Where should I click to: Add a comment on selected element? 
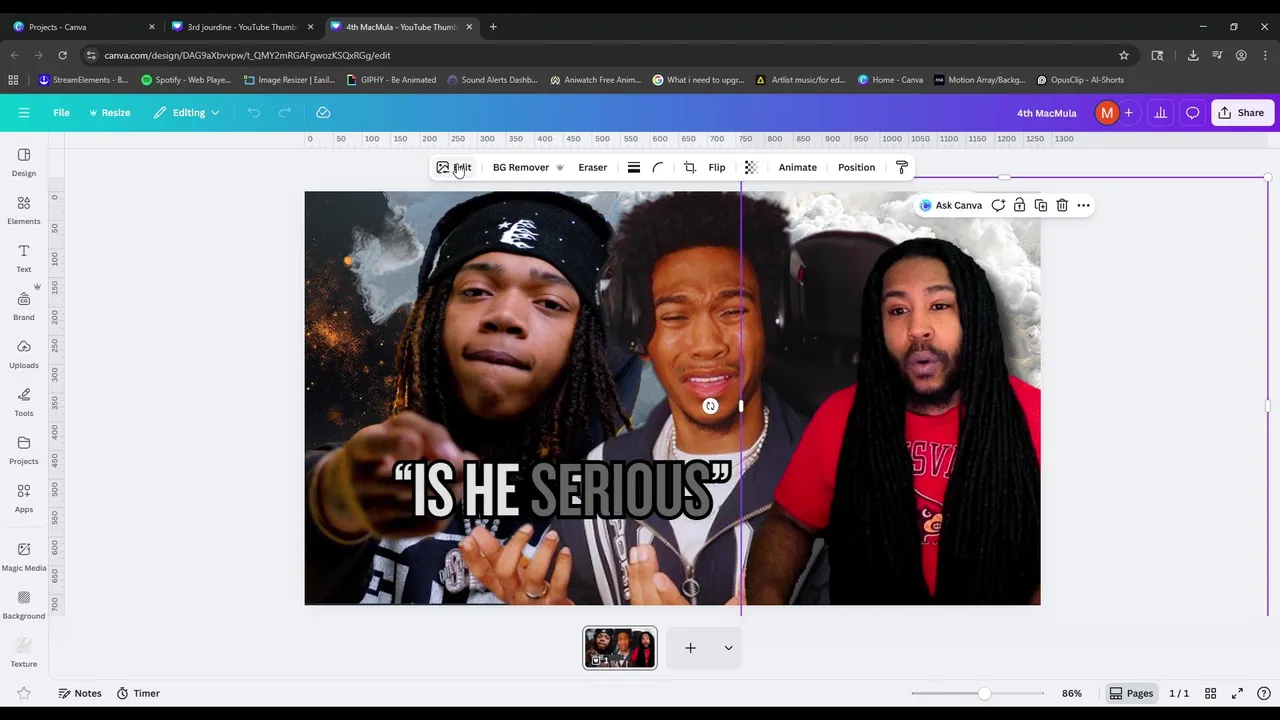tap(998, 205)
